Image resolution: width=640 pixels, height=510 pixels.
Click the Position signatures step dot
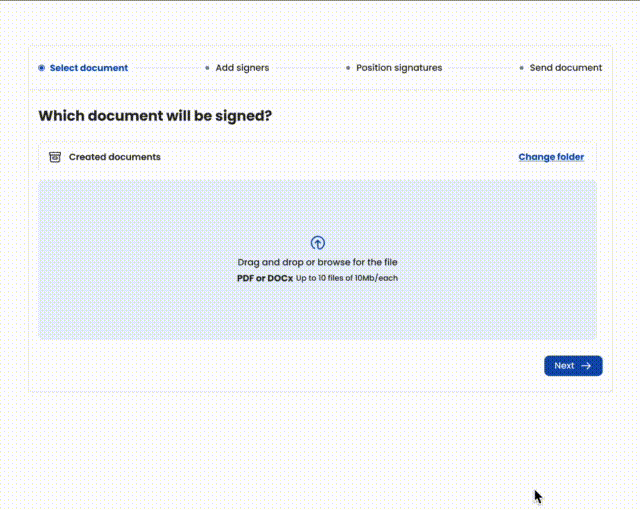coord(348,68)
